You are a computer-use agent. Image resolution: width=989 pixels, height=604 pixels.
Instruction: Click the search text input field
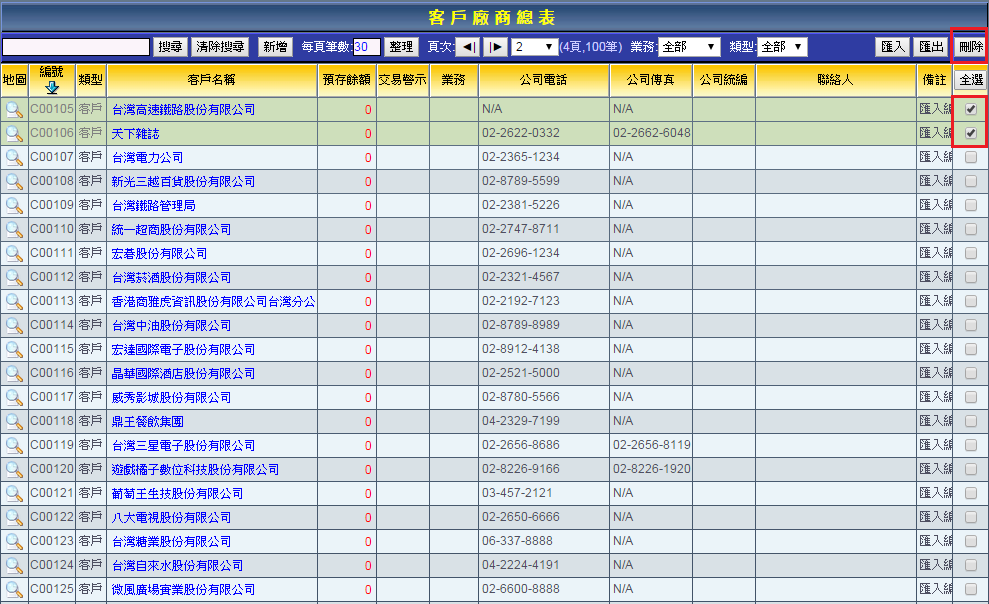(x=76, y=47)
